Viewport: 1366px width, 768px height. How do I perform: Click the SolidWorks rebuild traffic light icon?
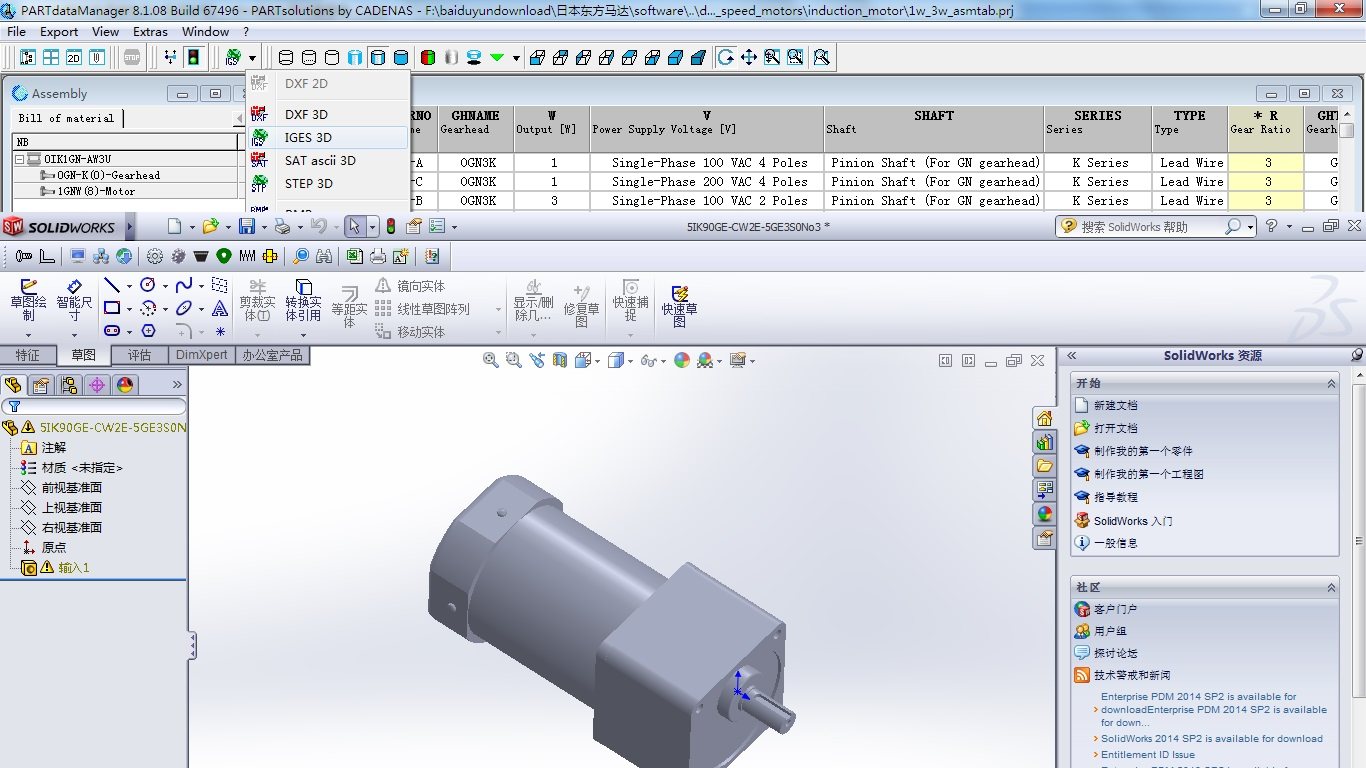[x=390, y=227]
